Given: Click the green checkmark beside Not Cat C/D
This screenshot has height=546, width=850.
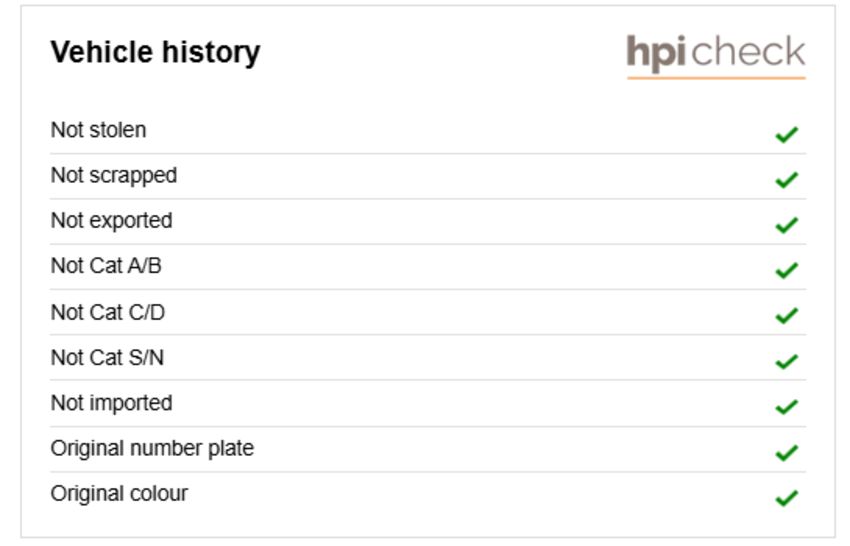Looking at the screenshot, I should (787, 316).
